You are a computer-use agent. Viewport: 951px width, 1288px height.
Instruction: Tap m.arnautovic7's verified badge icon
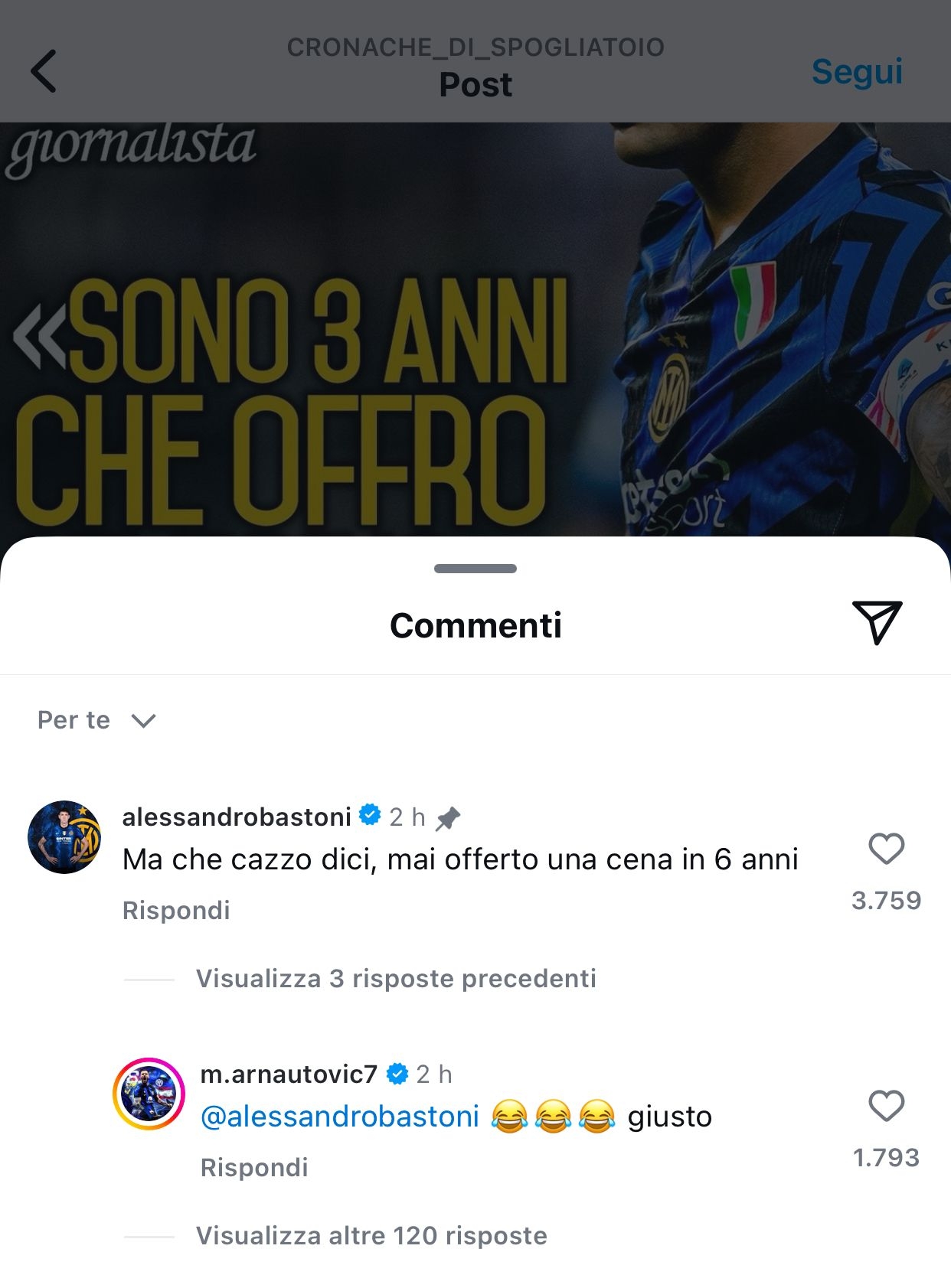[397, 1074]
